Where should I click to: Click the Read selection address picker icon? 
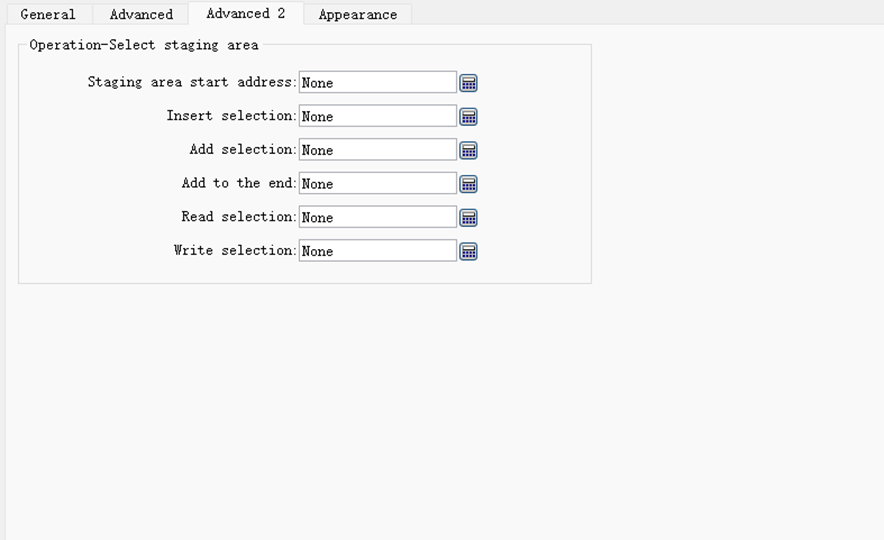pyautogui.click(x=468, y=218)
